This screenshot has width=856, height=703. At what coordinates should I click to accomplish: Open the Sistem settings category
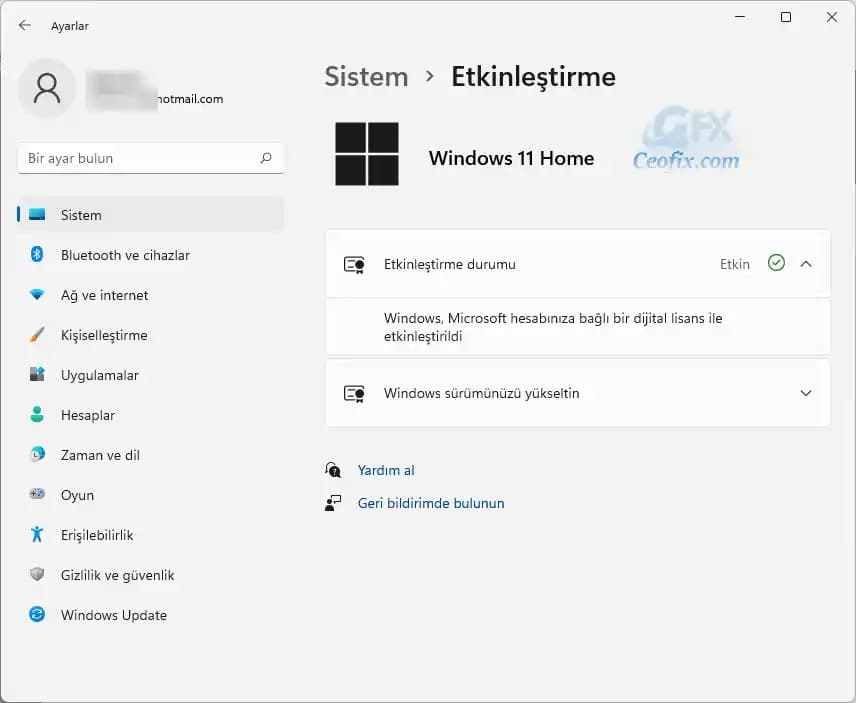point(81,215)
